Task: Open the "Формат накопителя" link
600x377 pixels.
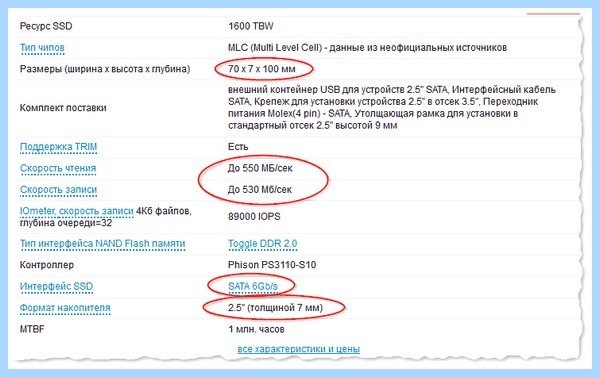Action: coord(65,308)
